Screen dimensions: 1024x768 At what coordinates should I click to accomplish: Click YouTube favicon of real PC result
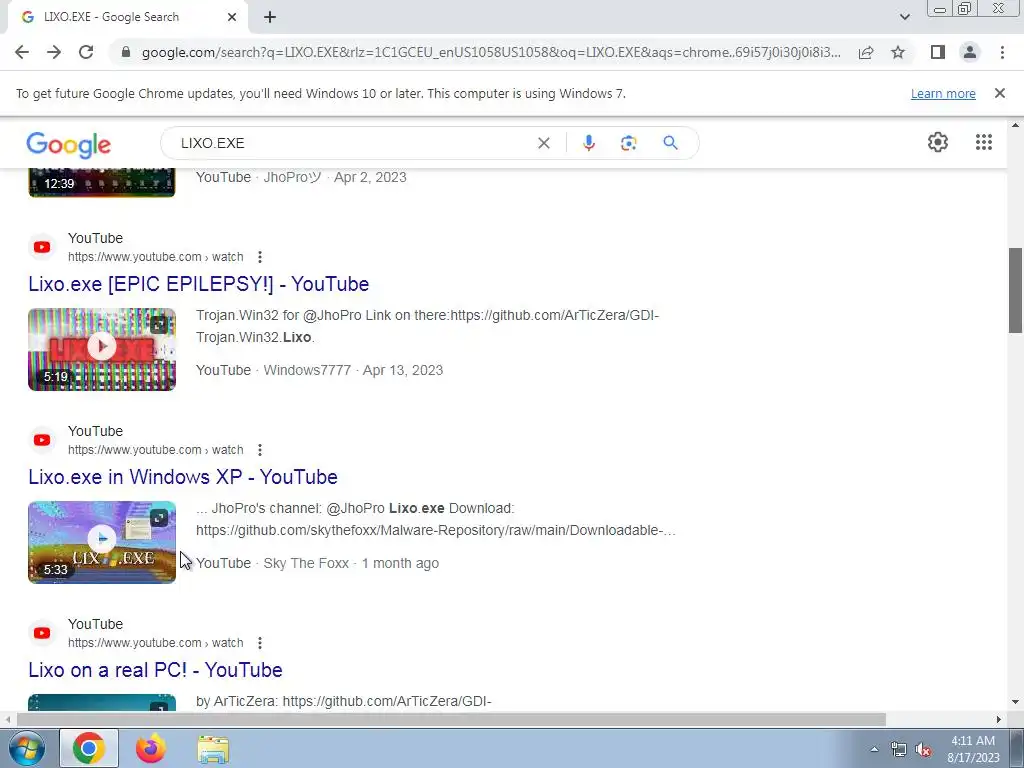coord(42,633)
